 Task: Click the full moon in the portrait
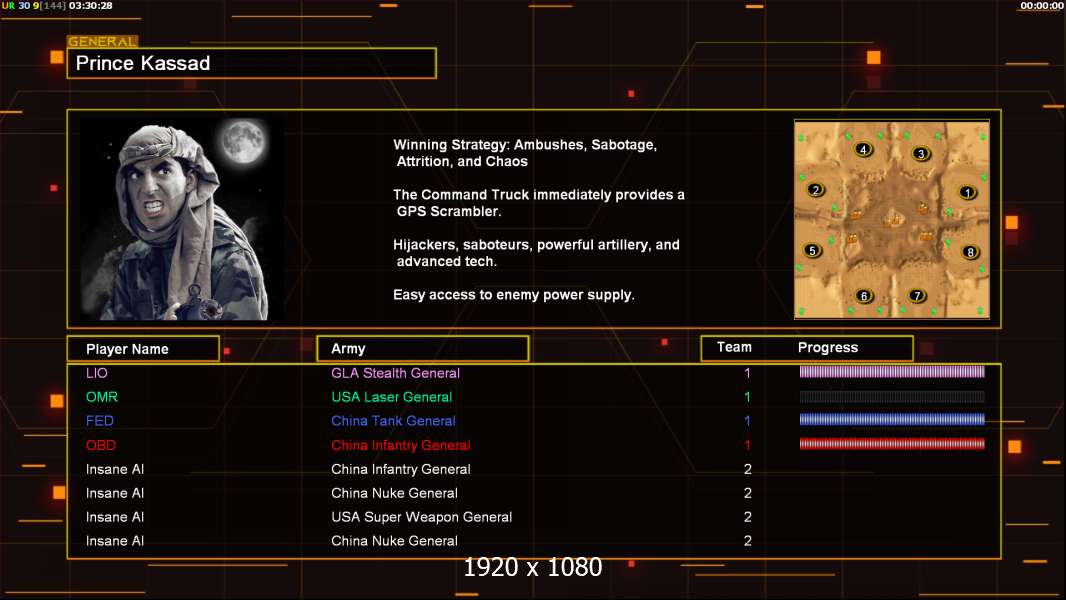coord(243,141)
